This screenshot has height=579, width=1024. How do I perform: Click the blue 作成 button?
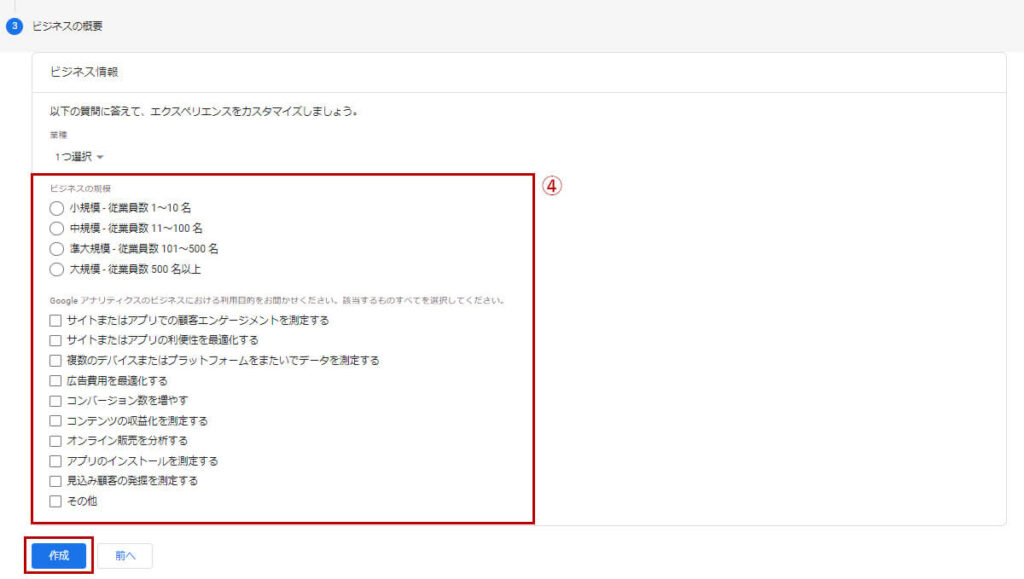click(x=59, y=556)
